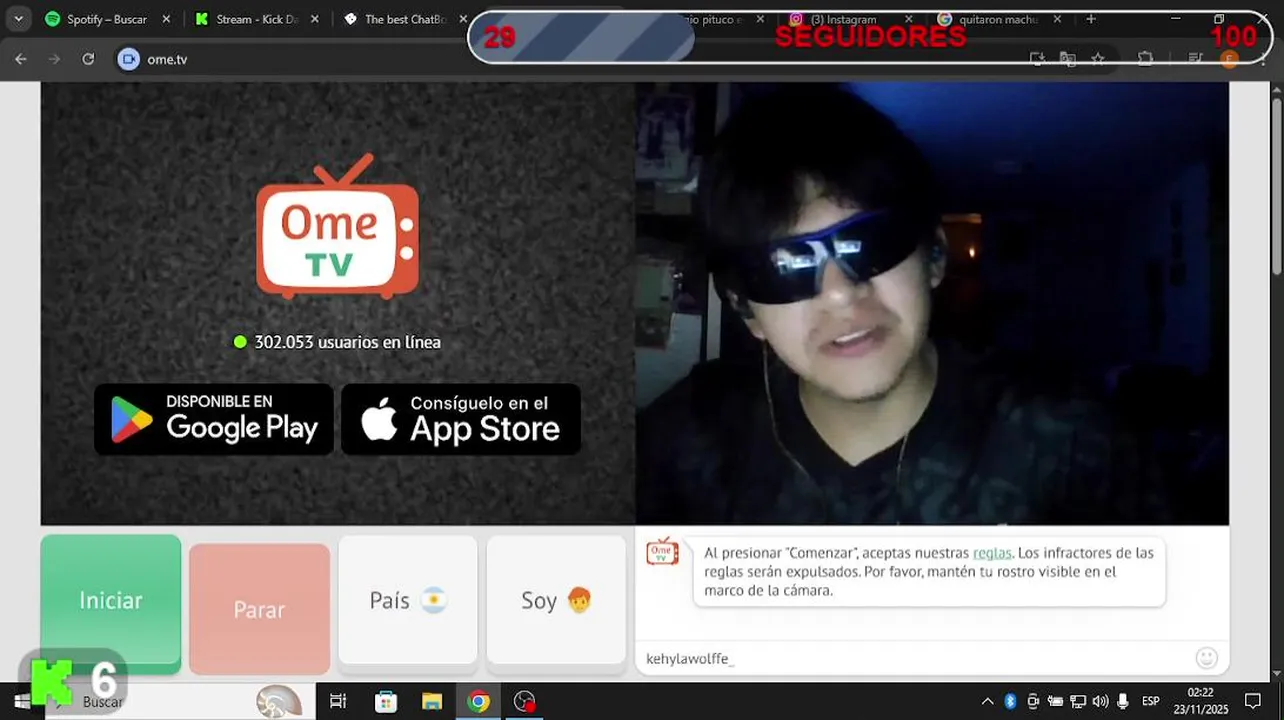Show hidden system tray icons
The width and height of the screenshot is (1284, 720).
click(x=987, y=701)
